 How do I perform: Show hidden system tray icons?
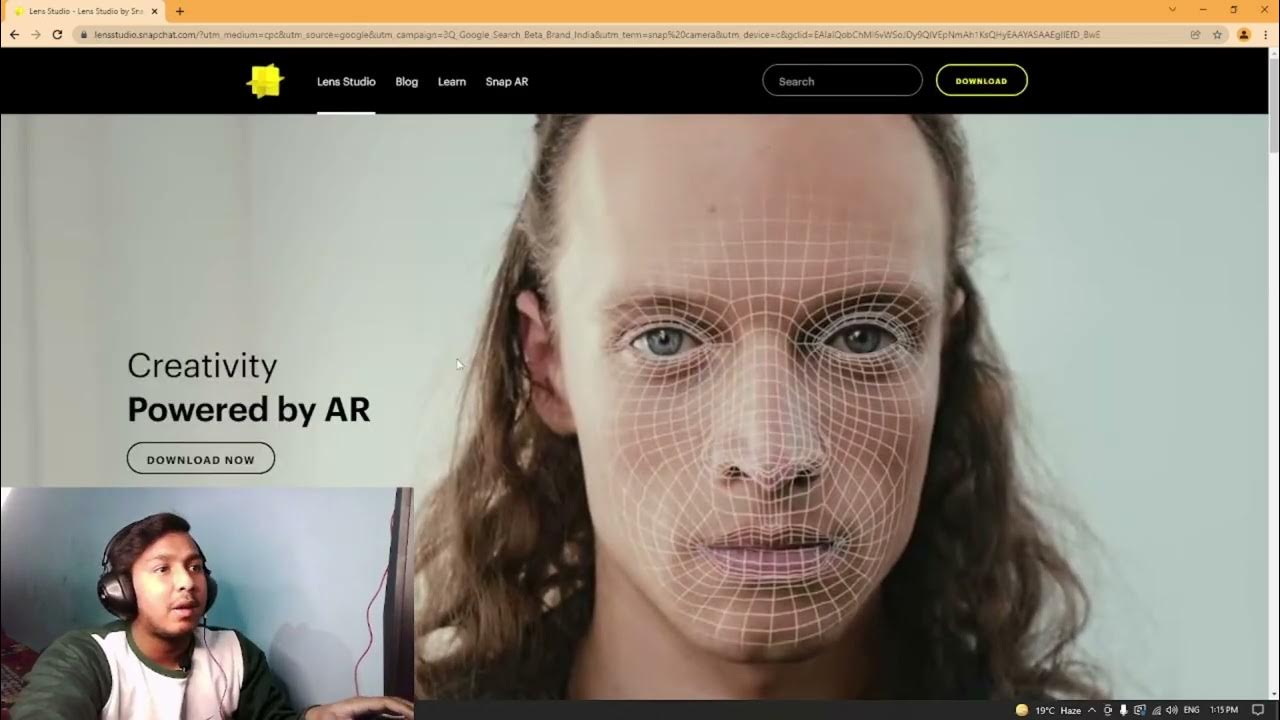(x=1094, y=710)
